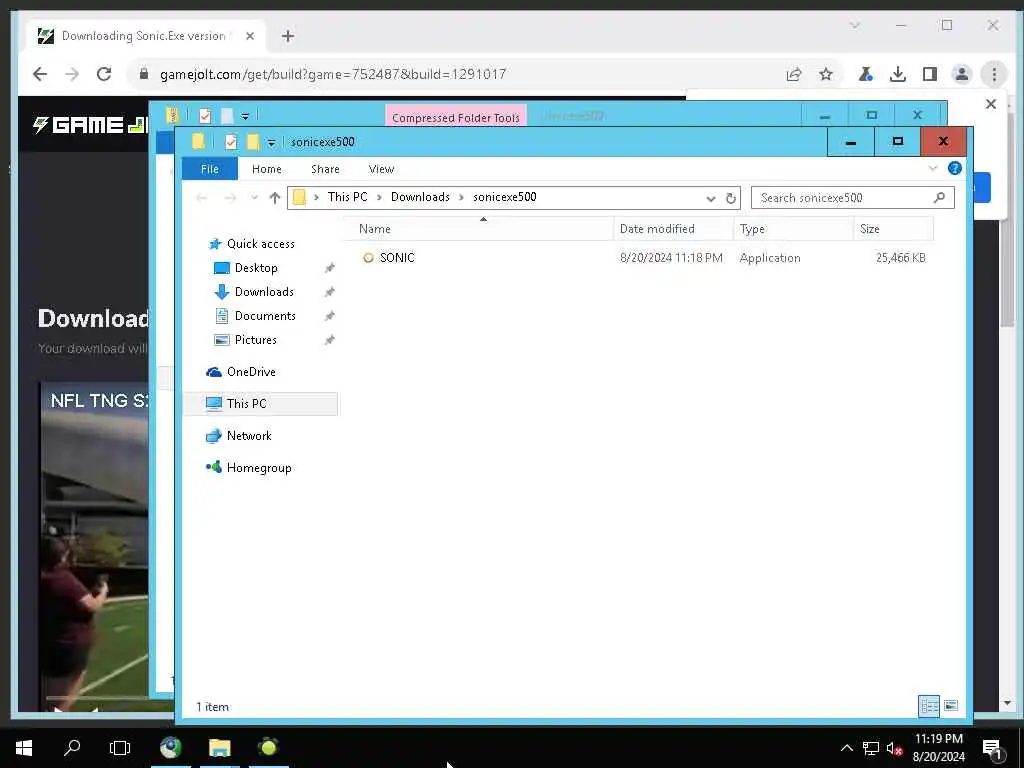Open the Share ribbon tab
This screenshot has width=1024, height=768.
click(325, 168)
